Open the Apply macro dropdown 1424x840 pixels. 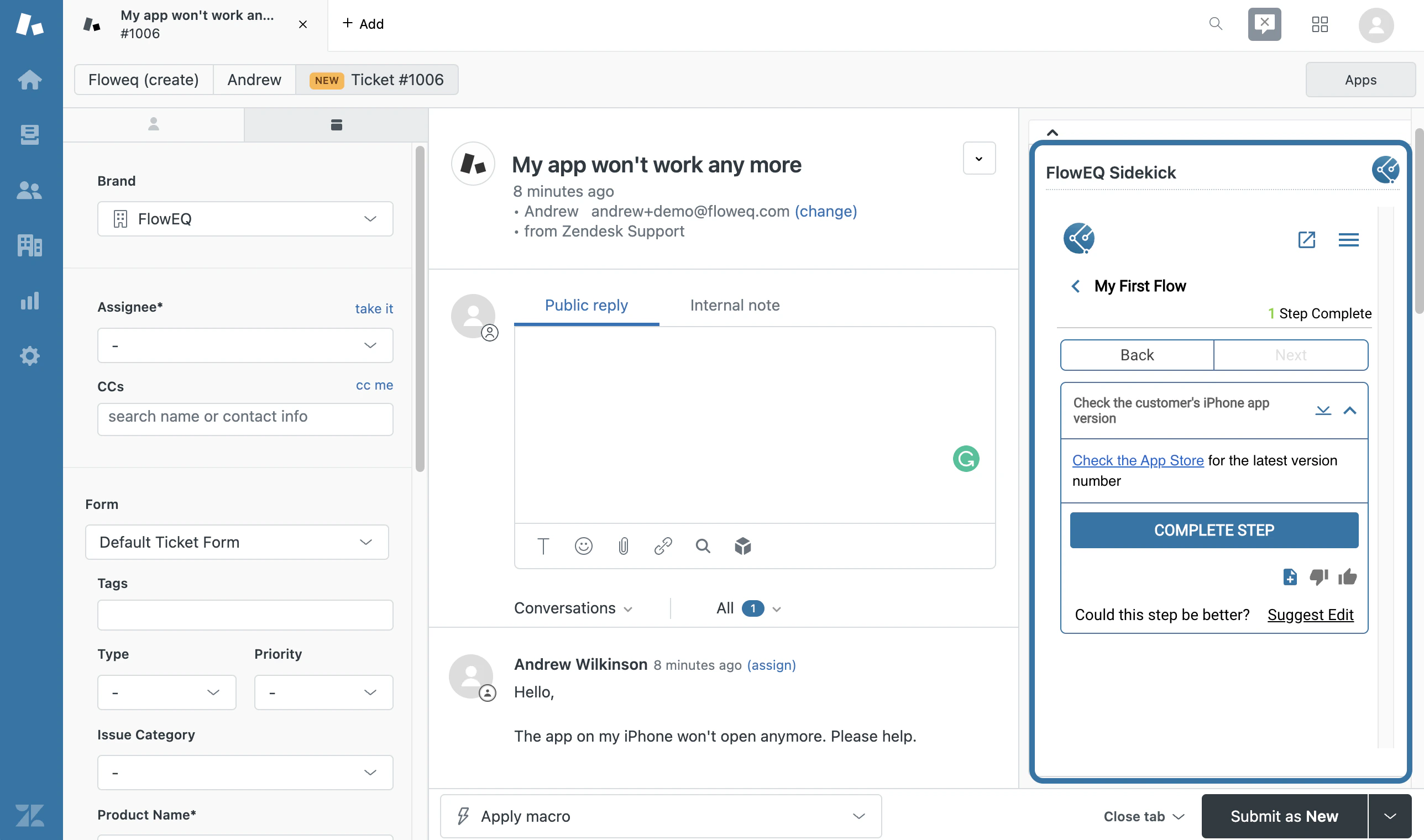(661, 816)
